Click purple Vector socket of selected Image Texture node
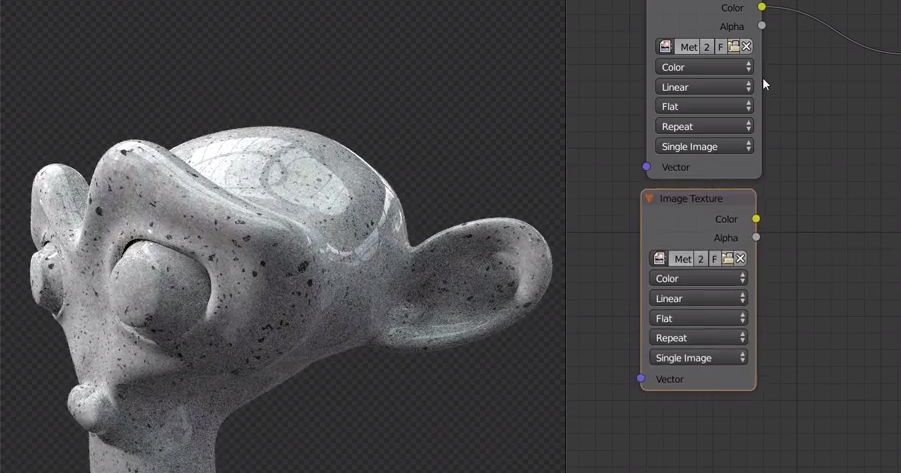Image resolution: width=901 pixels, height=473 pixels. tap(641, 378)
